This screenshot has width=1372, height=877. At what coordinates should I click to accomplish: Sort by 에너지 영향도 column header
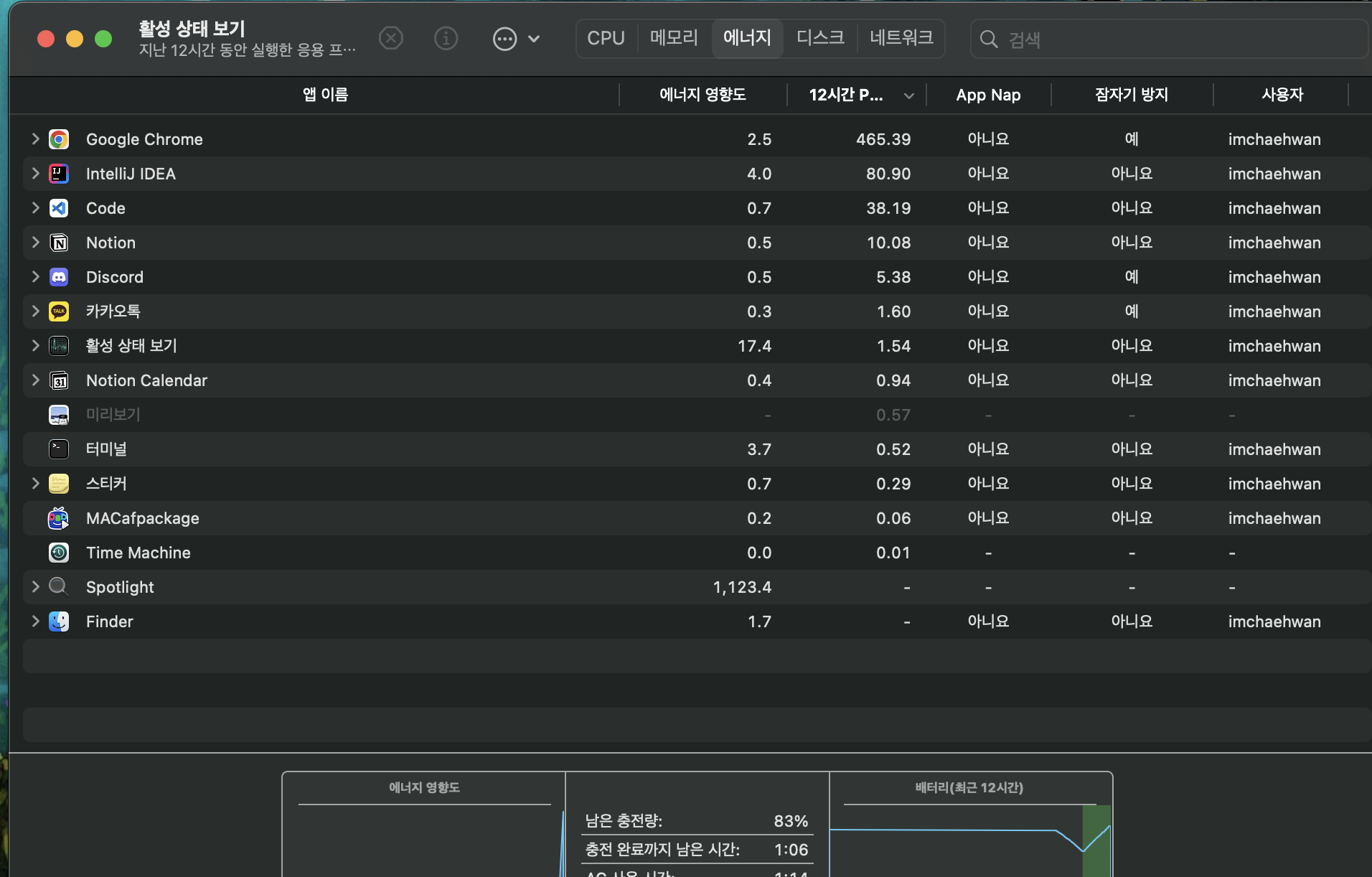703,95
